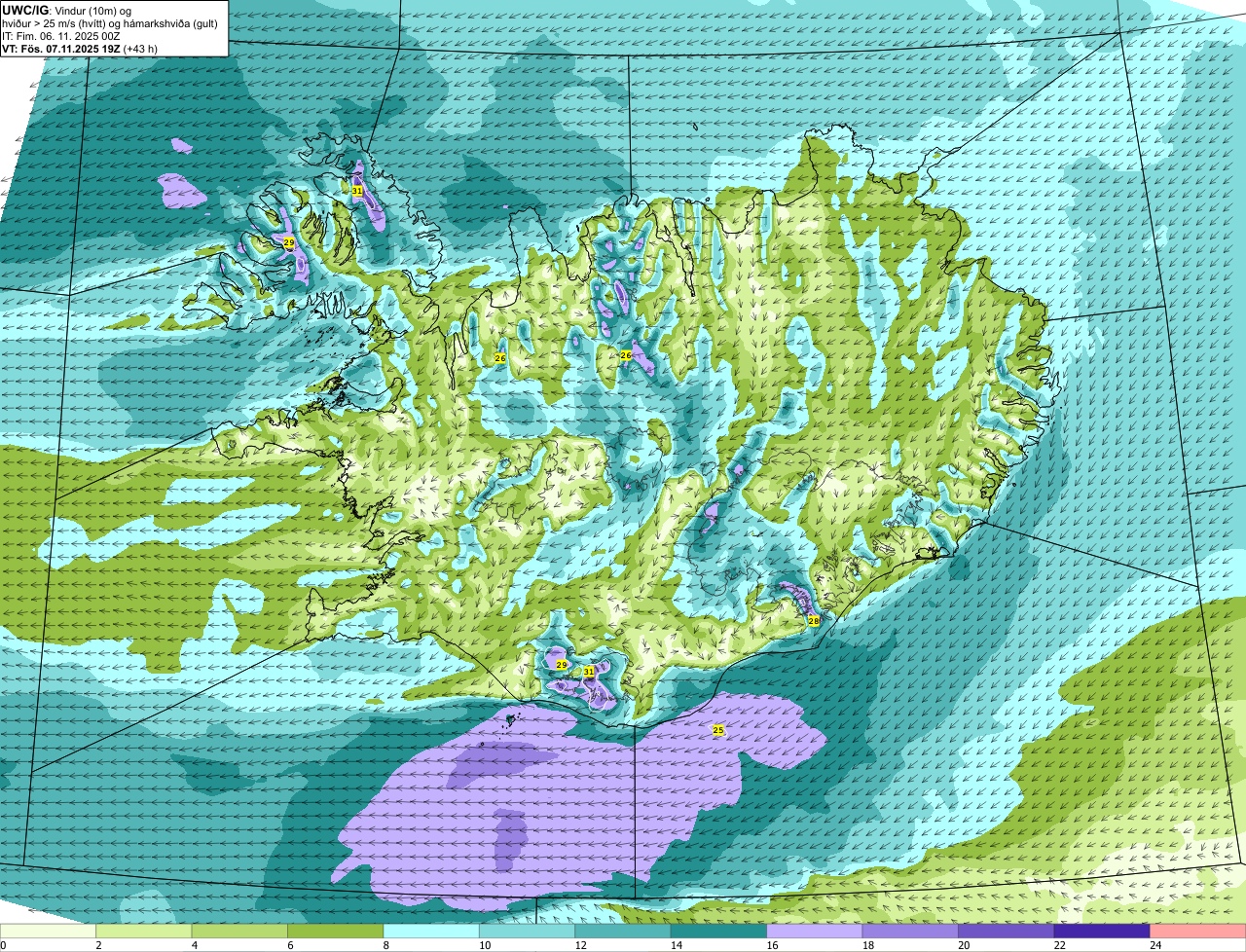Click the title text 'UWC/IG: Vindur (10m) og'

pyautogui.click(x=67, y=9)
